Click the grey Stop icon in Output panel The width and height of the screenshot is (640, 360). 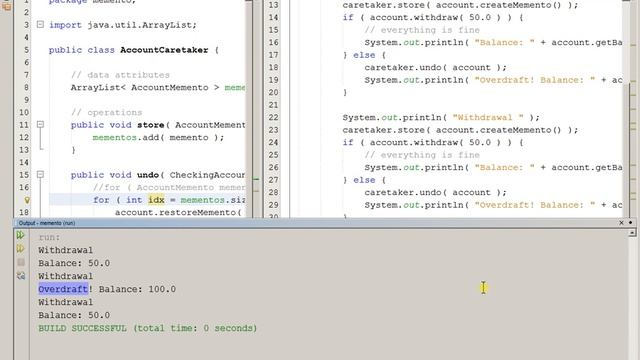21,262
